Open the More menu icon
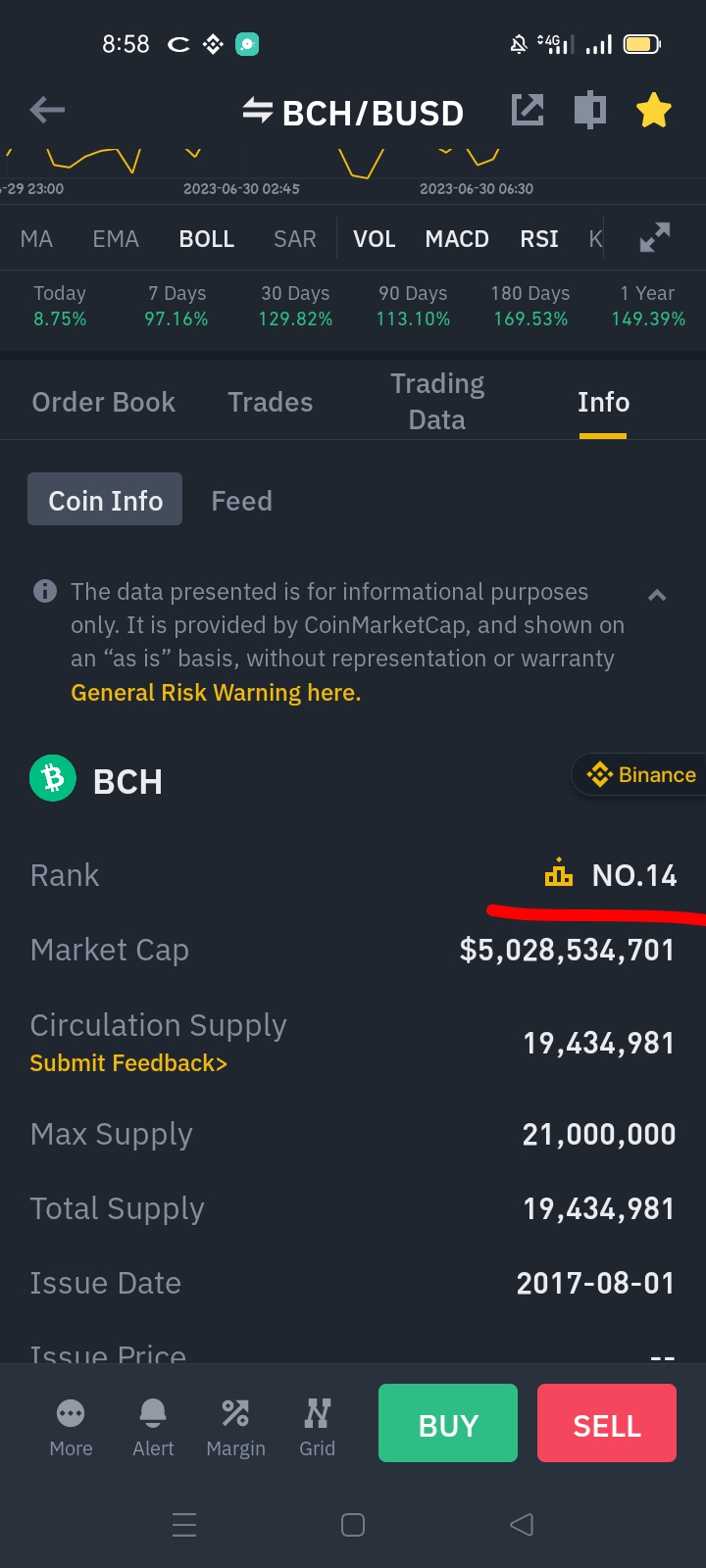The height and width of the screenshot is (1568, 706). [71, 1428]
